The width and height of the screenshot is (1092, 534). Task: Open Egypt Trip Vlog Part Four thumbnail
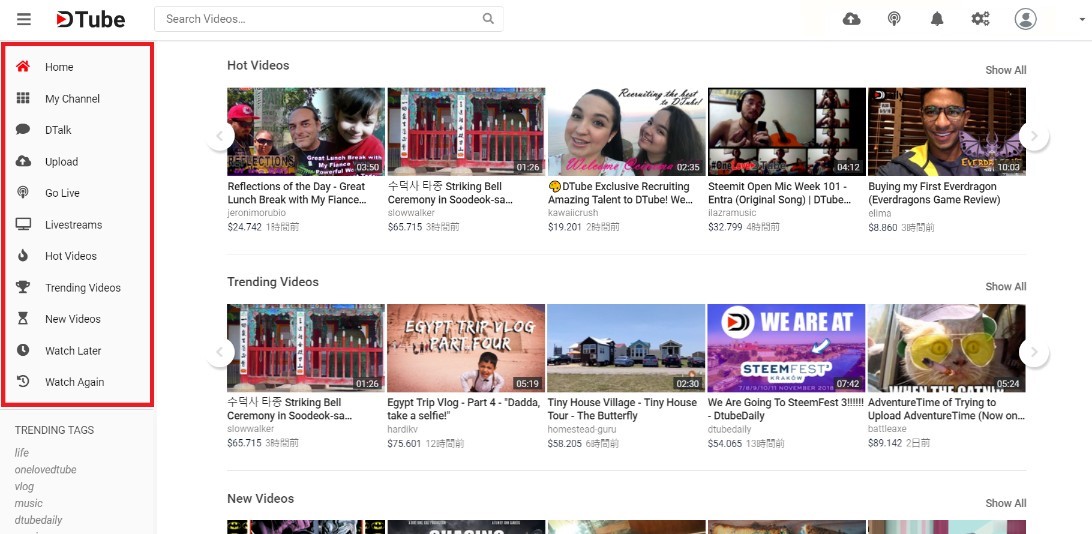466,348
